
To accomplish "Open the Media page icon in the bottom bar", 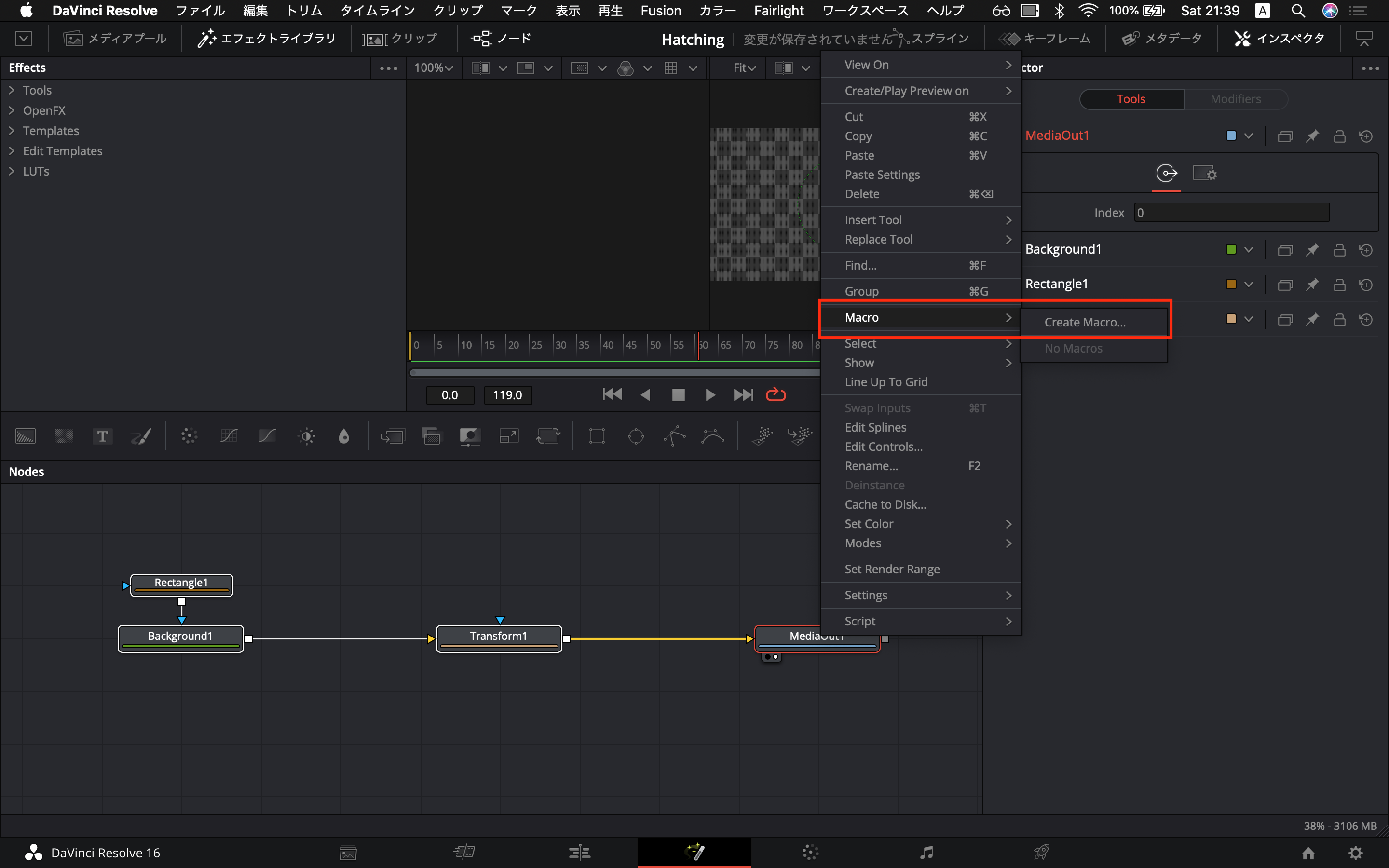I will pos(348,853).
